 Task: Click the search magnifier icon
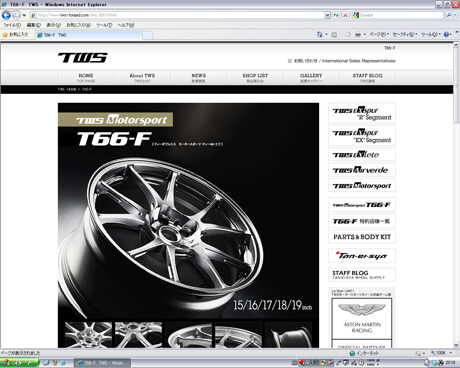[449, 15]
